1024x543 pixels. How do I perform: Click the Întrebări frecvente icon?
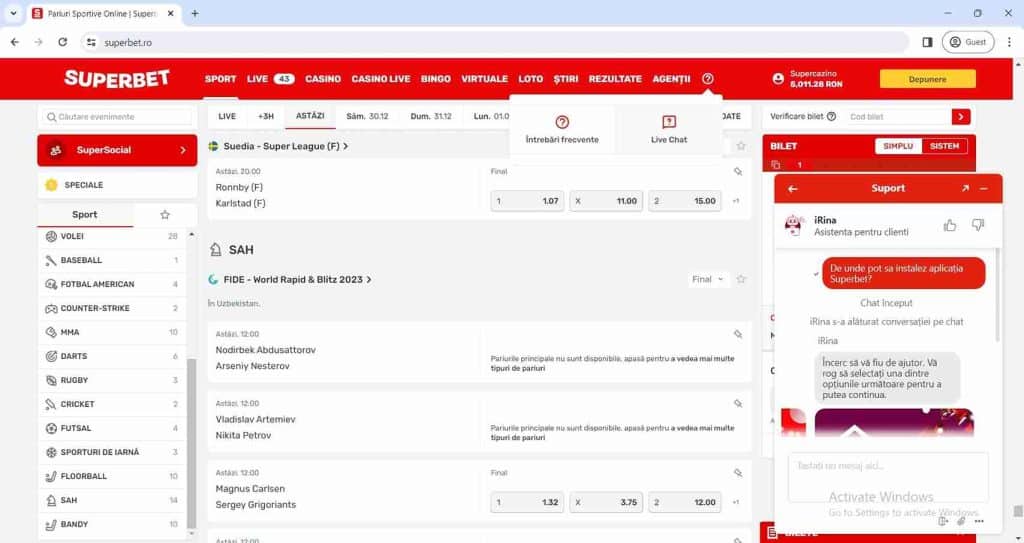[x=562, y=122]
